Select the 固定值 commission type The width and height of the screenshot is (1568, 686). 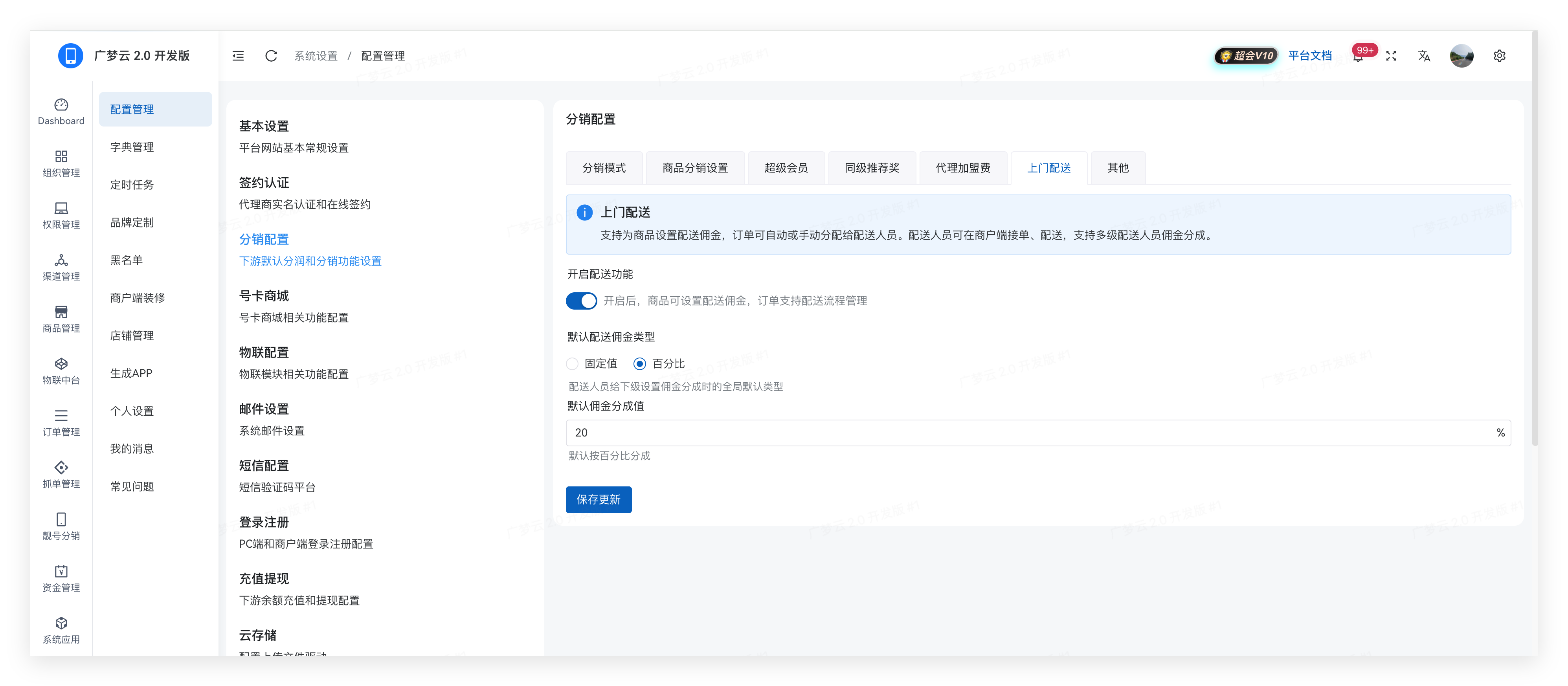tap(572, 363)
